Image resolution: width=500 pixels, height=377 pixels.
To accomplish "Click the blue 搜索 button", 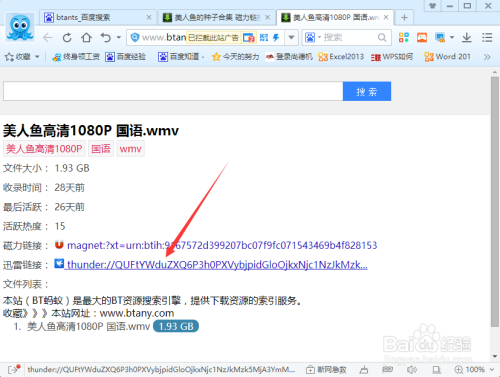I will pos(367,91).
